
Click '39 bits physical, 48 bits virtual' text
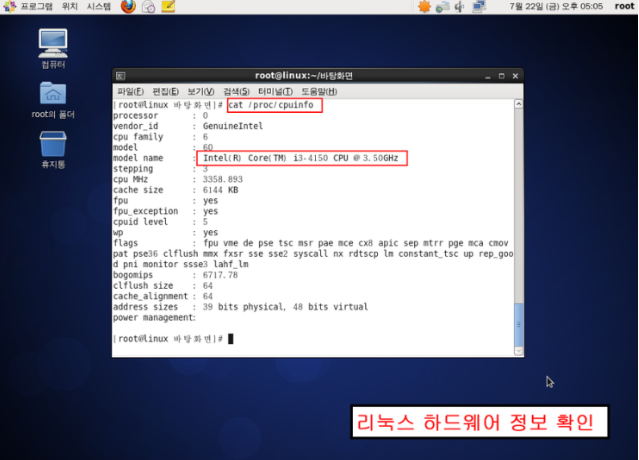coord(285,307)
